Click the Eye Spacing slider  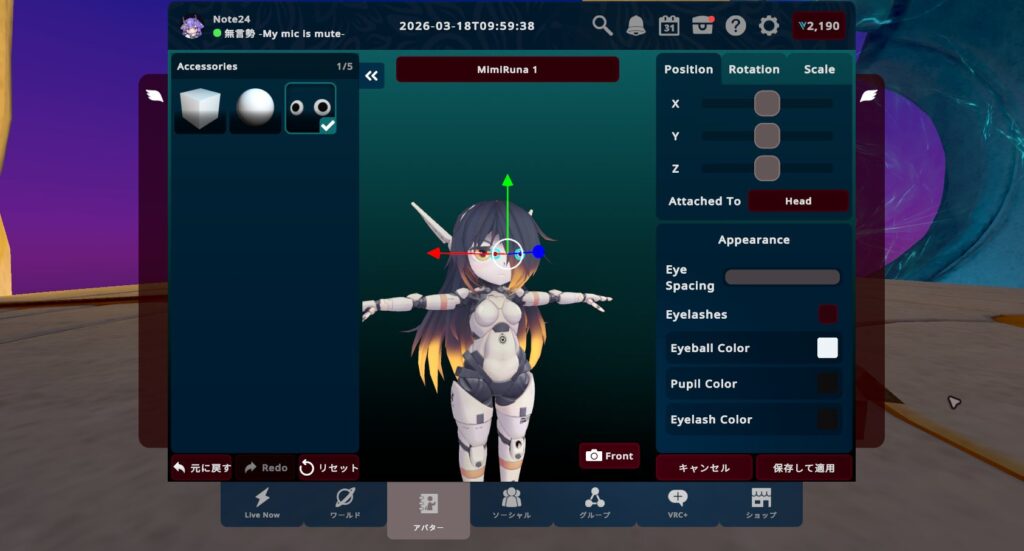click(x=782, y=277)
